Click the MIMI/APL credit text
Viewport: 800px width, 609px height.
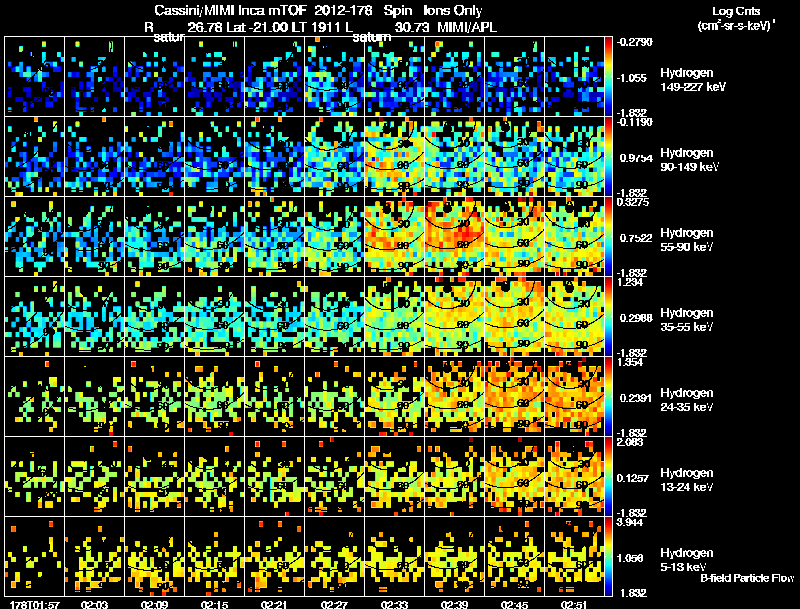click(467, 27)
